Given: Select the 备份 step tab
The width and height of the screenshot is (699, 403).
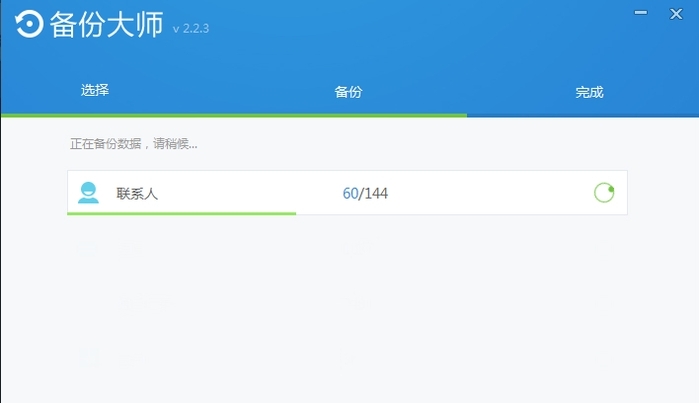Looking at the screenshot, I should (x=348, y=92).
